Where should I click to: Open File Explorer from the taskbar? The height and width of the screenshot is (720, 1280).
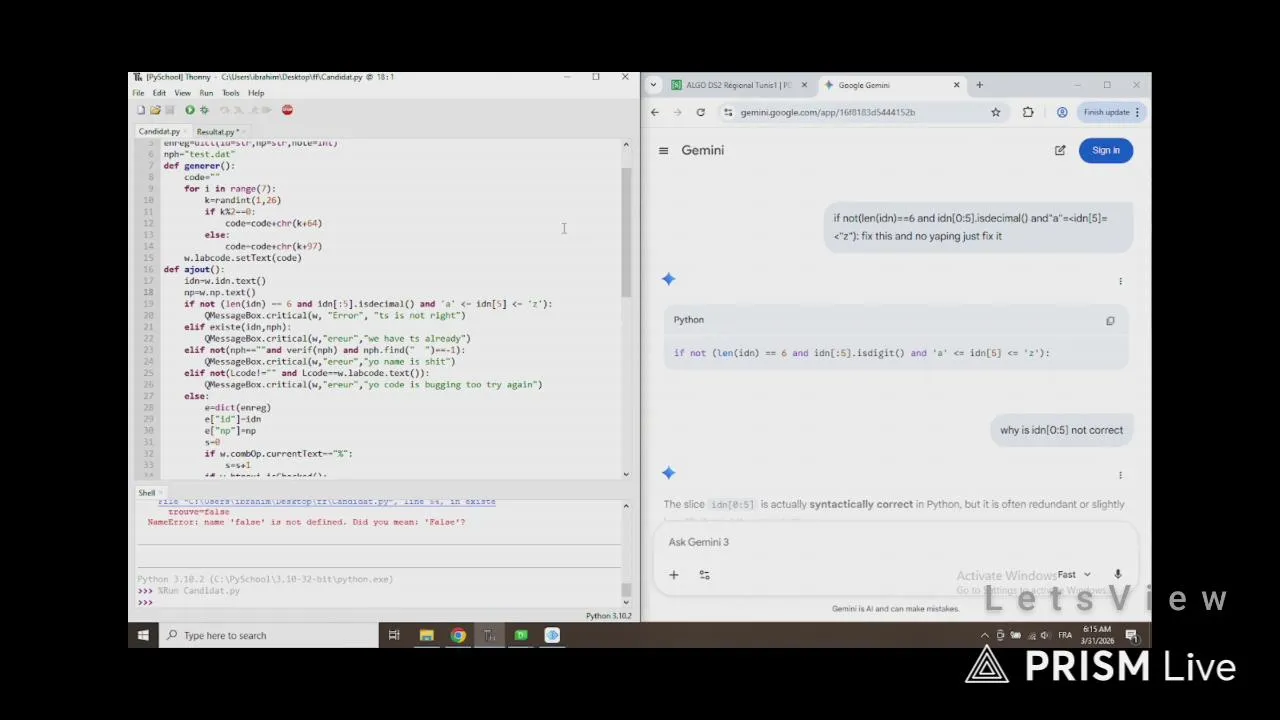coord(426,635)
